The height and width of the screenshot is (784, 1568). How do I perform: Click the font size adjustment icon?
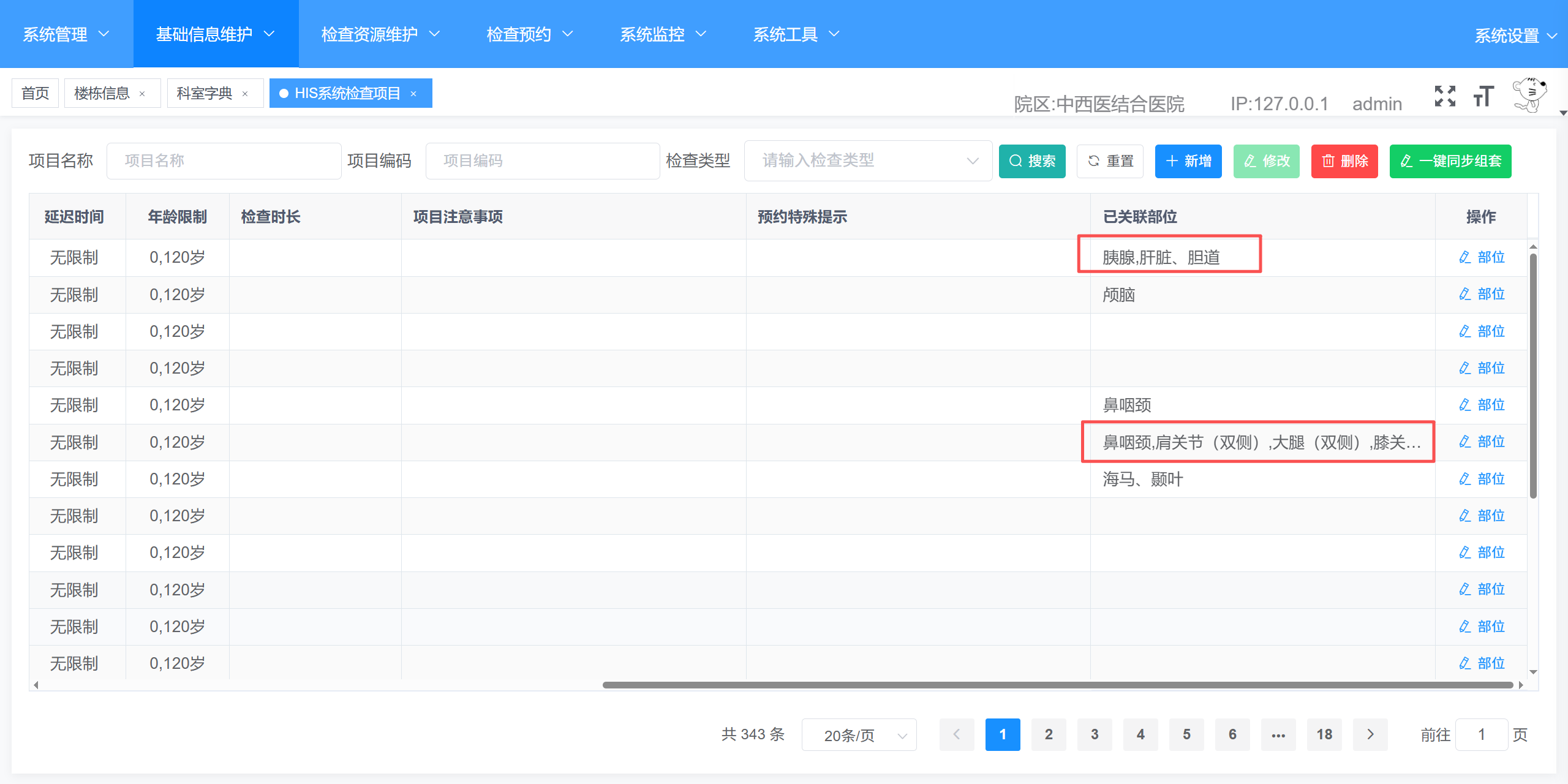[x=1482, y=96]
